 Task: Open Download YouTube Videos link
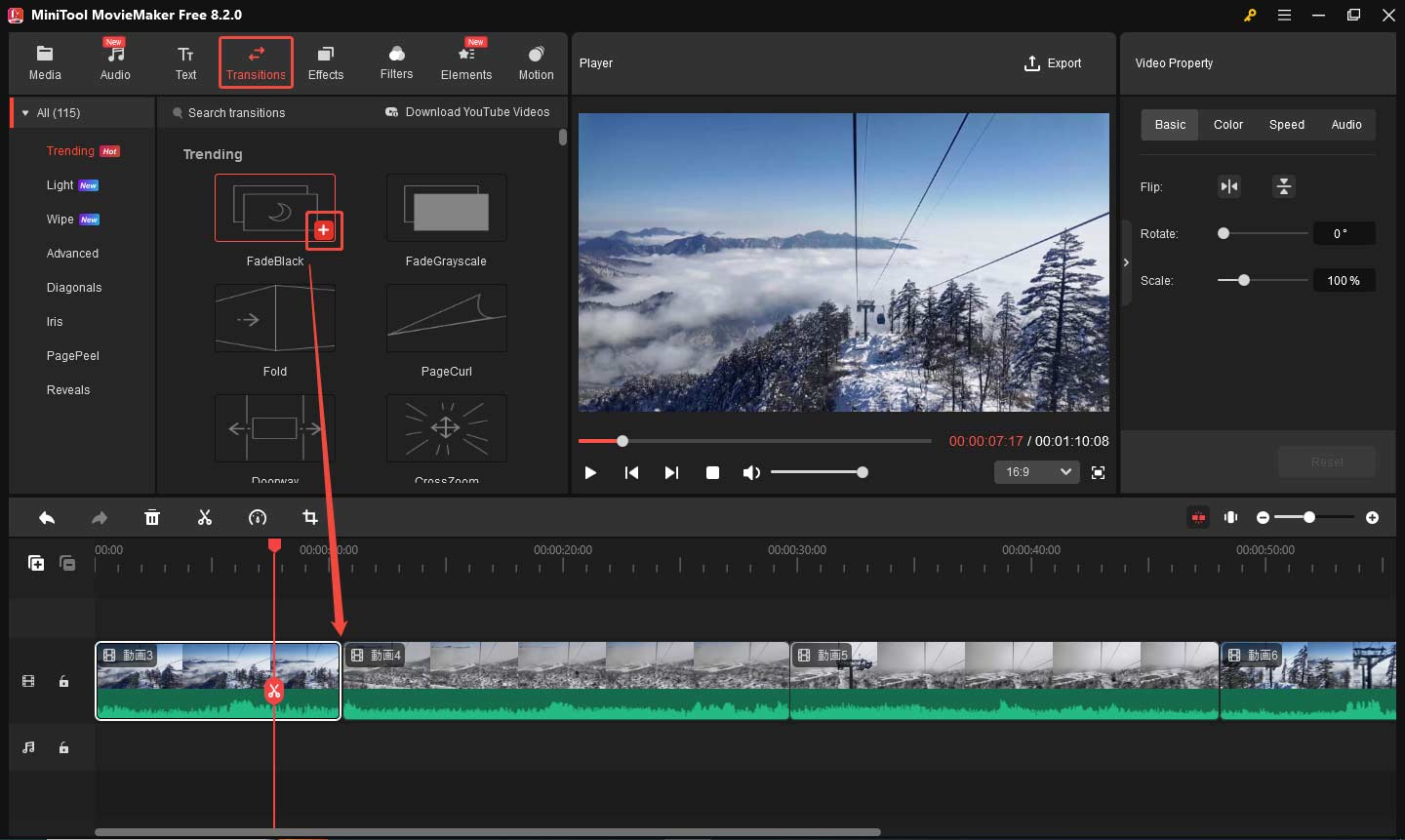(x=467, y=112)
